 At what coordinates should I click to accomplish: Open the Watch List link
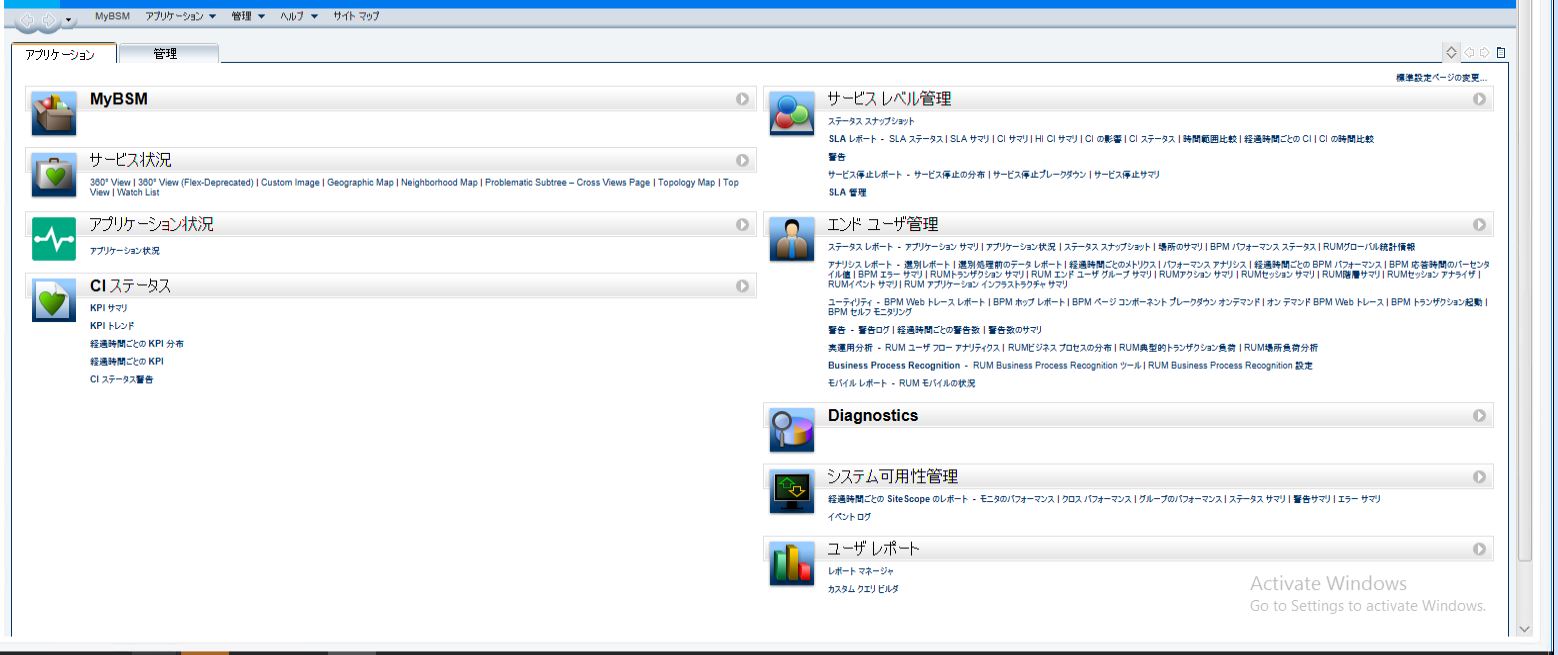tap(138, 193)
